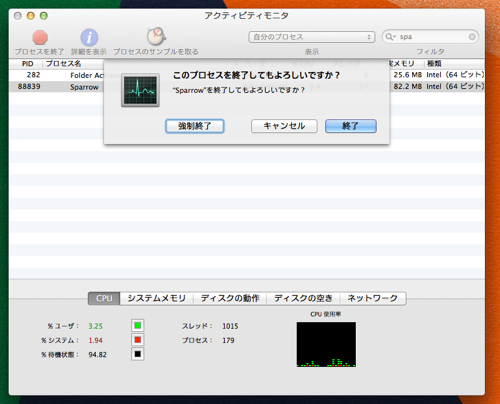
Task: Click the black % 待機状態 color swatch
Action: 138,354
